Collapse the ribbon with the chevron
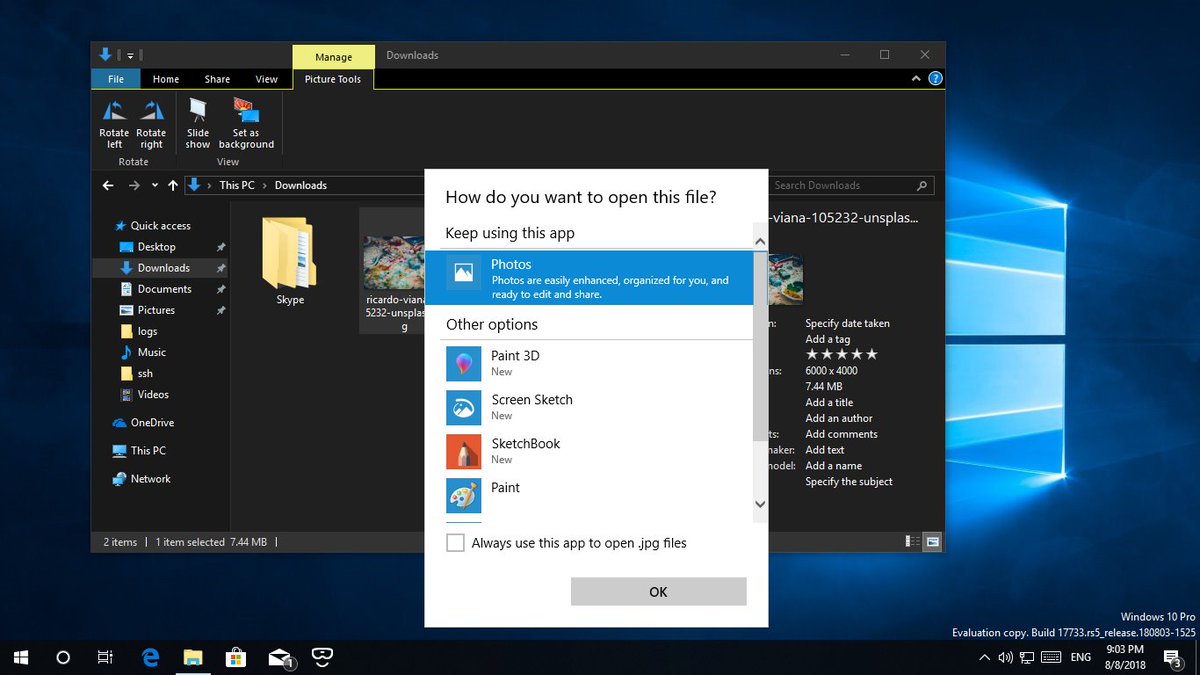 (x=916, y=79)
